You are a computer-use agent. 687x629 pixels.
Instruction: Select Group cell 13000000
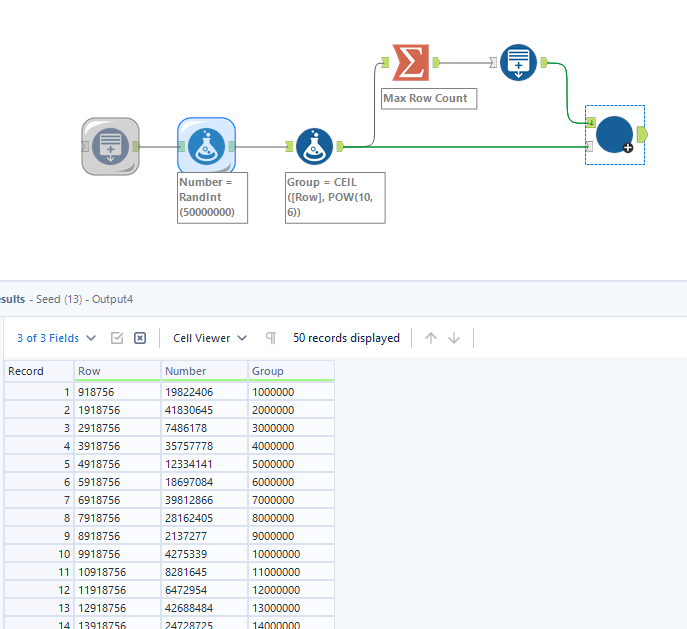pyautogui.click(x=291, y=608)
